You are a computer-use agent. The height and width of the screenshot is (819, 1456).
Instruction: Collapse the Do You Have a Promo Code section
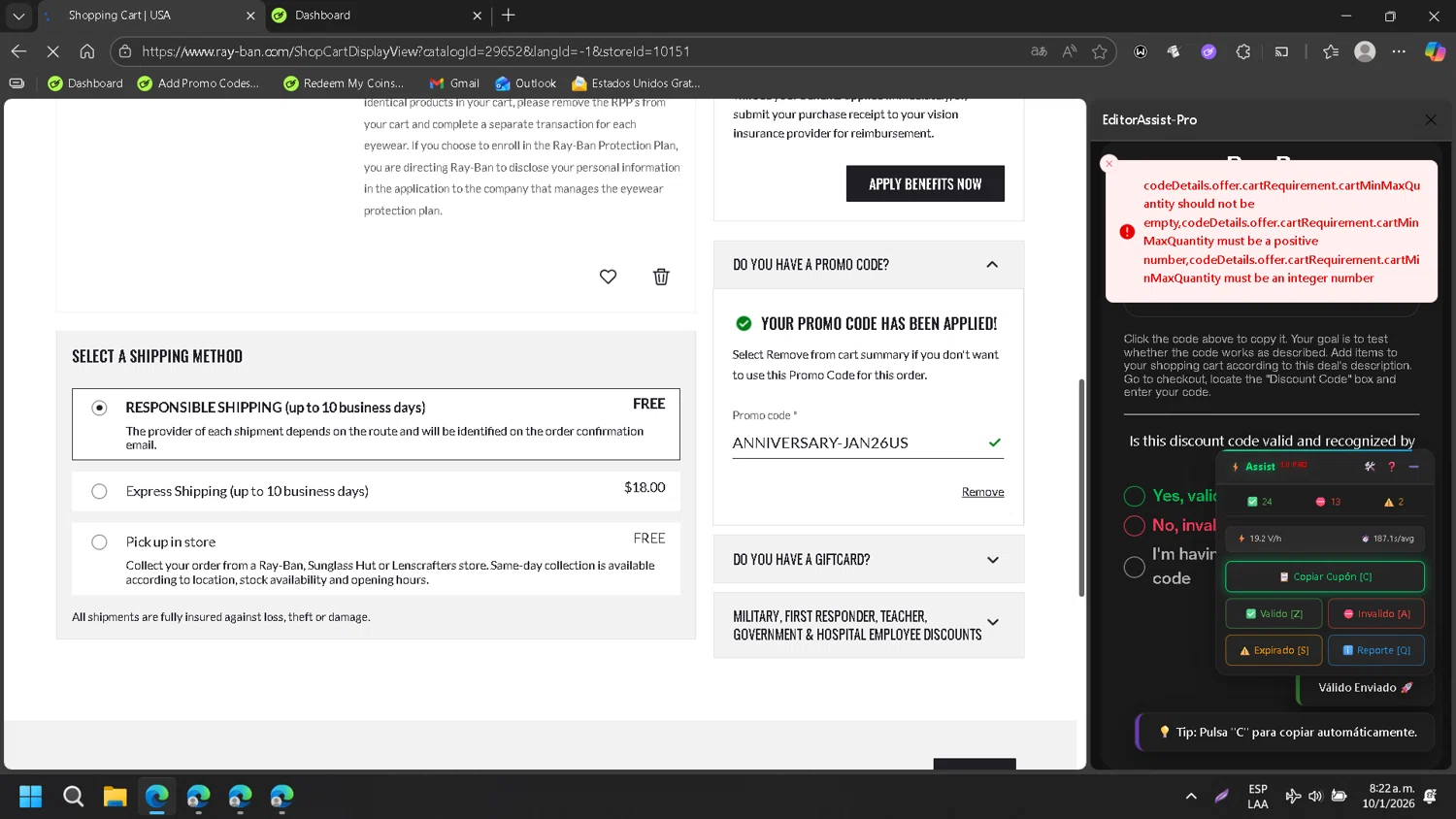(992, 265)
